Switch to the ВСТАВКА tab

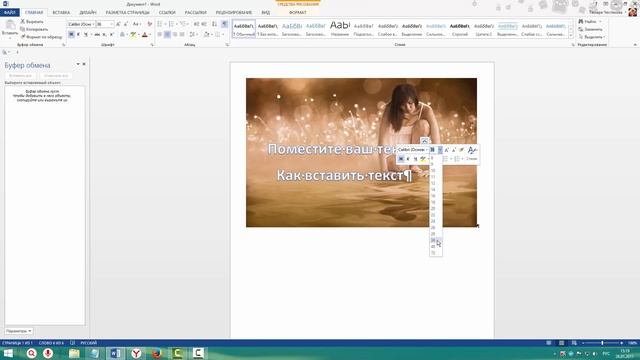click(61, 13)
